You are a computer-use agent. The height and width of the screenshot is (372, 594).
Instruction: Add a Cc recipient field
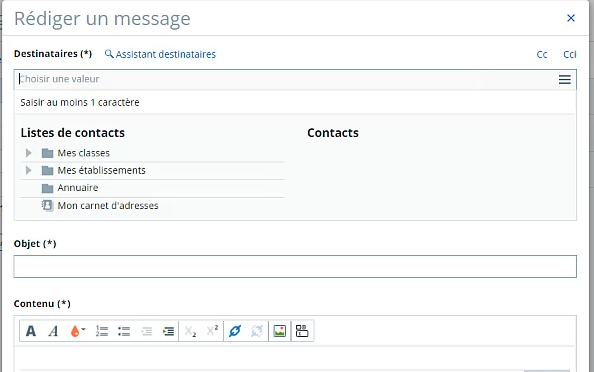pyautogui.click(x=542, y=55)
